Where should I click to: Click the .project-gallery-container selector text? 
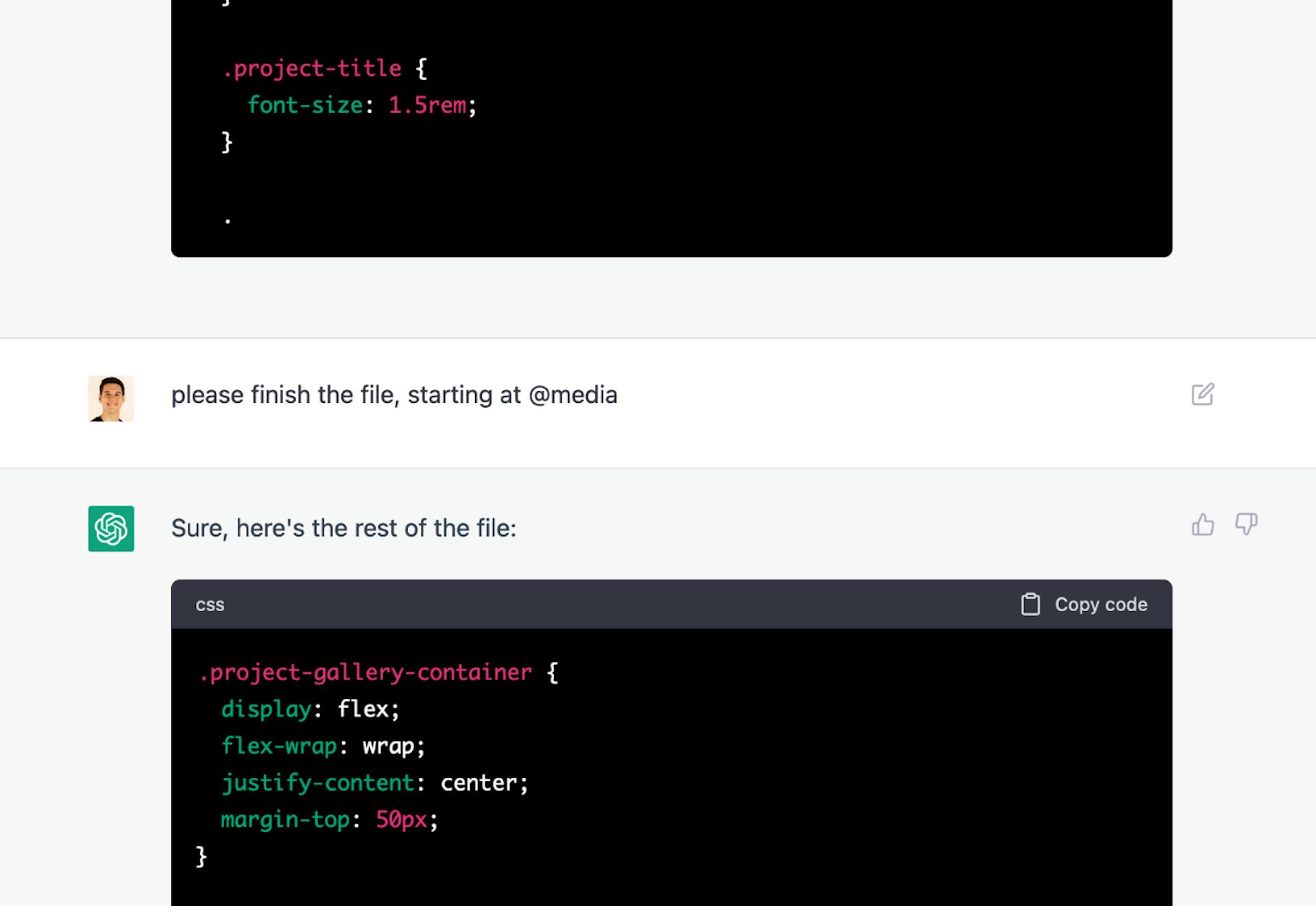(x=365, y=672)
